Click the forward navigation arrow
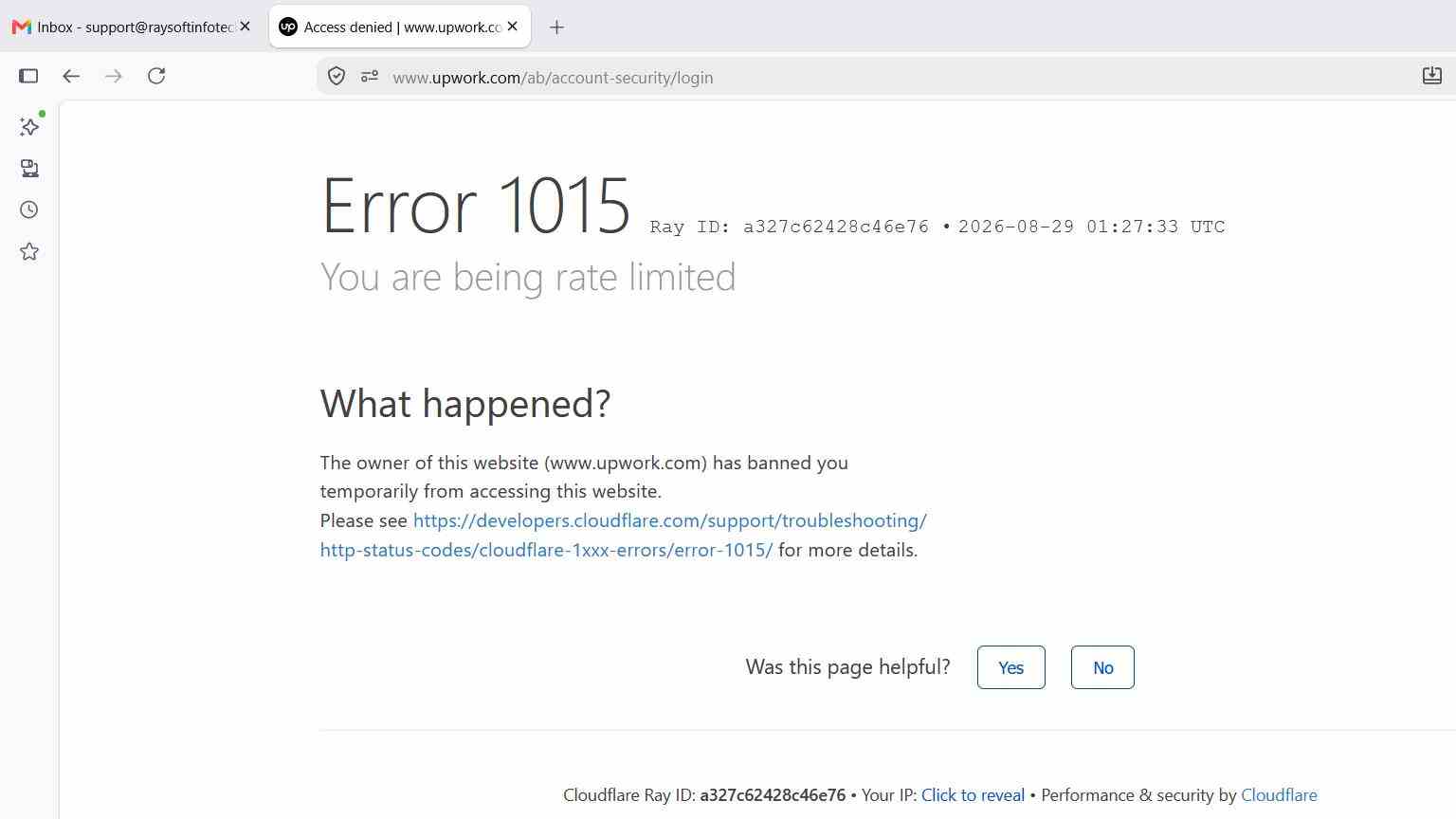 [114, 76]
